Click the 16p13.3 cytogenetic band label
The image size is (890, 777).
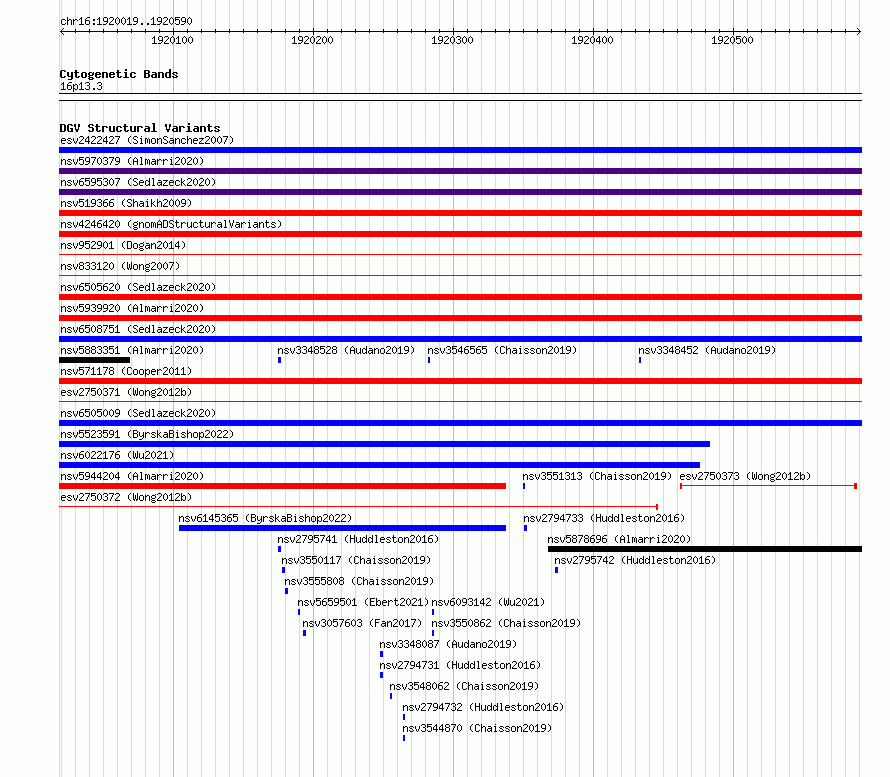coord(81,86)
